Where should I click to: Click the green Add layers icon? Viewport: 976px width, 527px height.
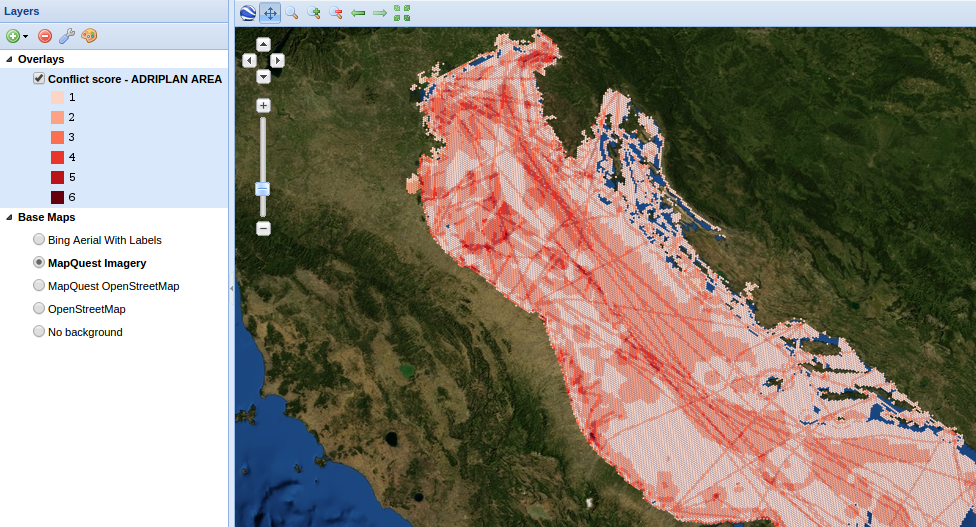(13, 36)
